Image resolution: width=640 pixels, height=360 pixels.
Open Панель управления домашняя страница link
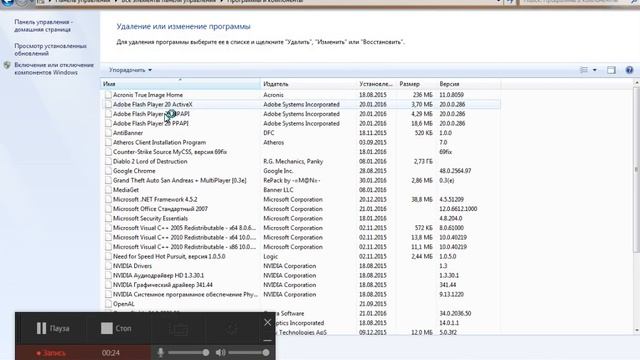tap(44, 26)
